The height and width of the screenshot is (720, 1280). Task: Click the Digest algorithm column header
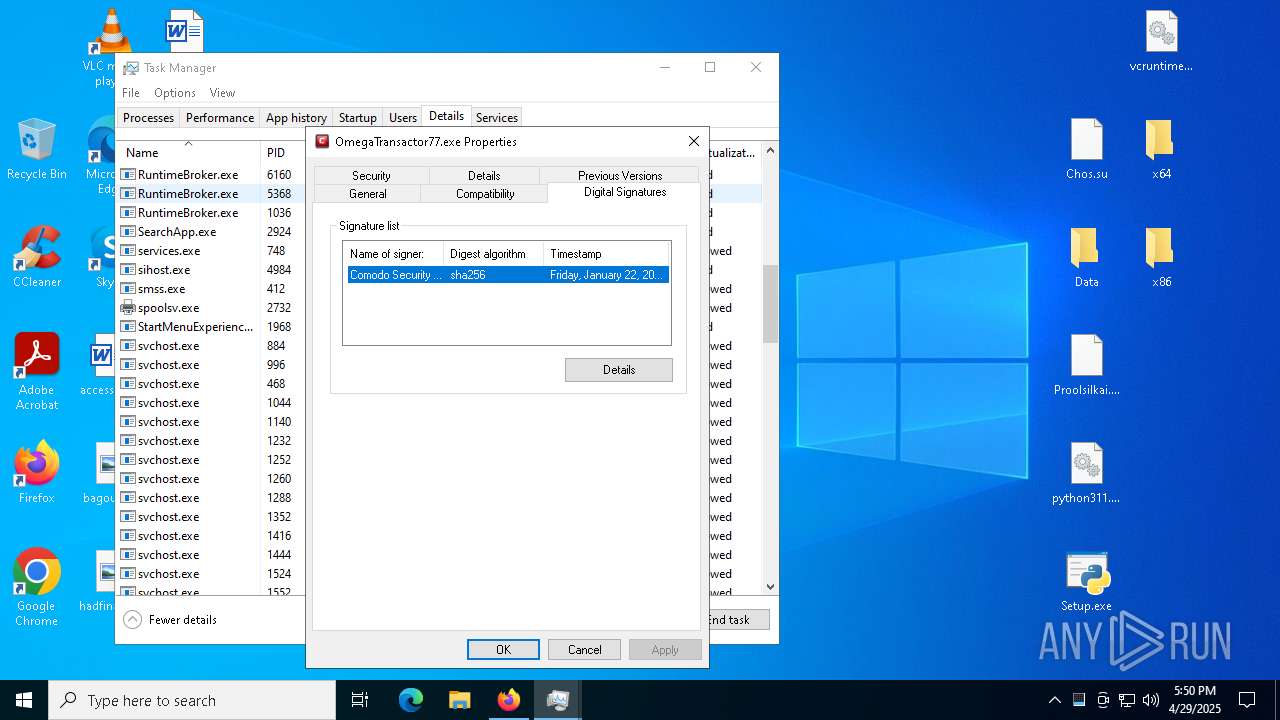click(x=494, y=254)
